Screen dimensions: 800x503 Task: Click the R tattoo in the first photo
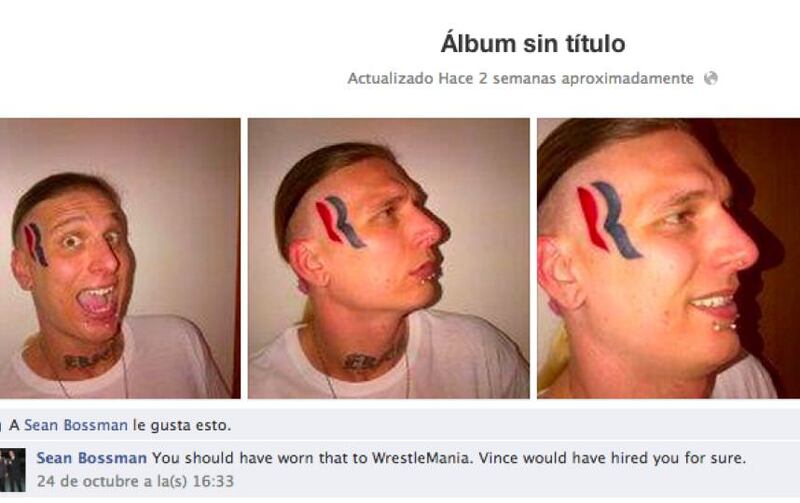pyautogui.click(x=36, y=245)
